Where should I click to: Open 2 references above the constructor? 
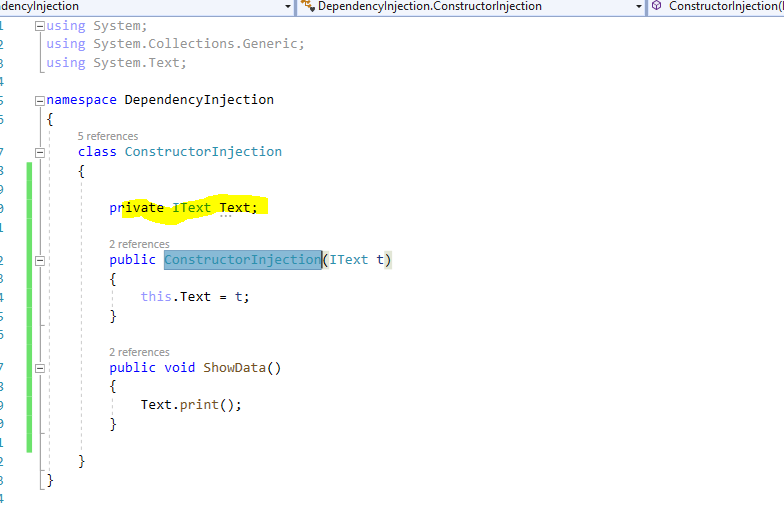click(140, 244)
